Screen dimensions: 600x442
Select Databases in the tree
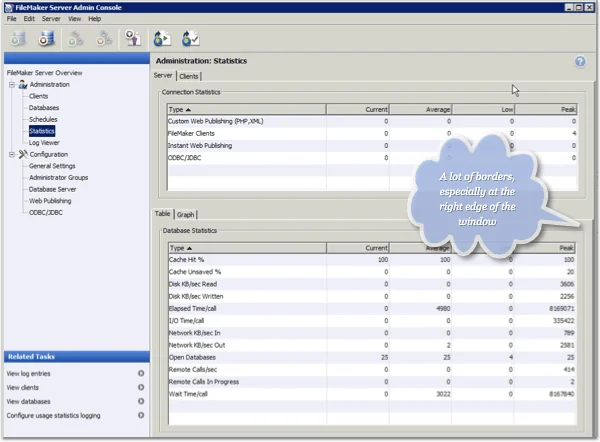(44, 108)
